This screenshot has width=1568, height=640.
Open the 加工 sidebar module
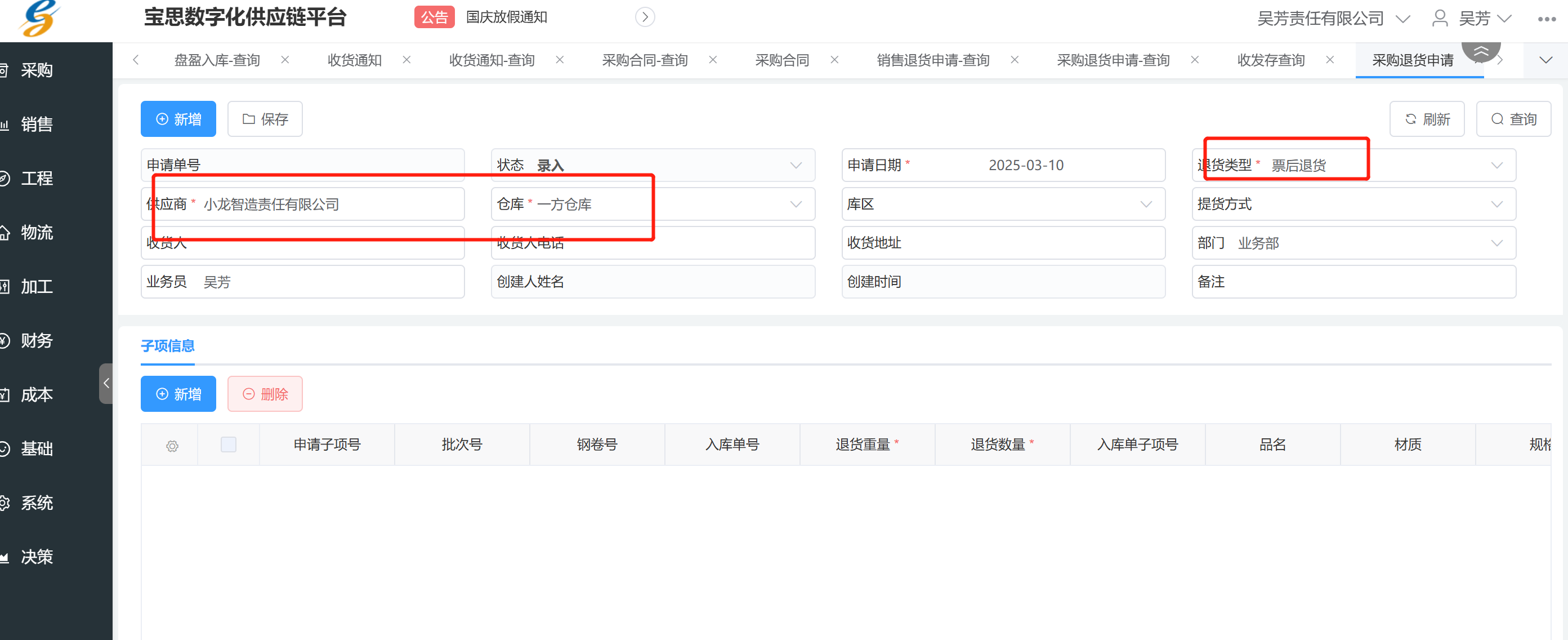pyautogui.click(x=37, y=287)
